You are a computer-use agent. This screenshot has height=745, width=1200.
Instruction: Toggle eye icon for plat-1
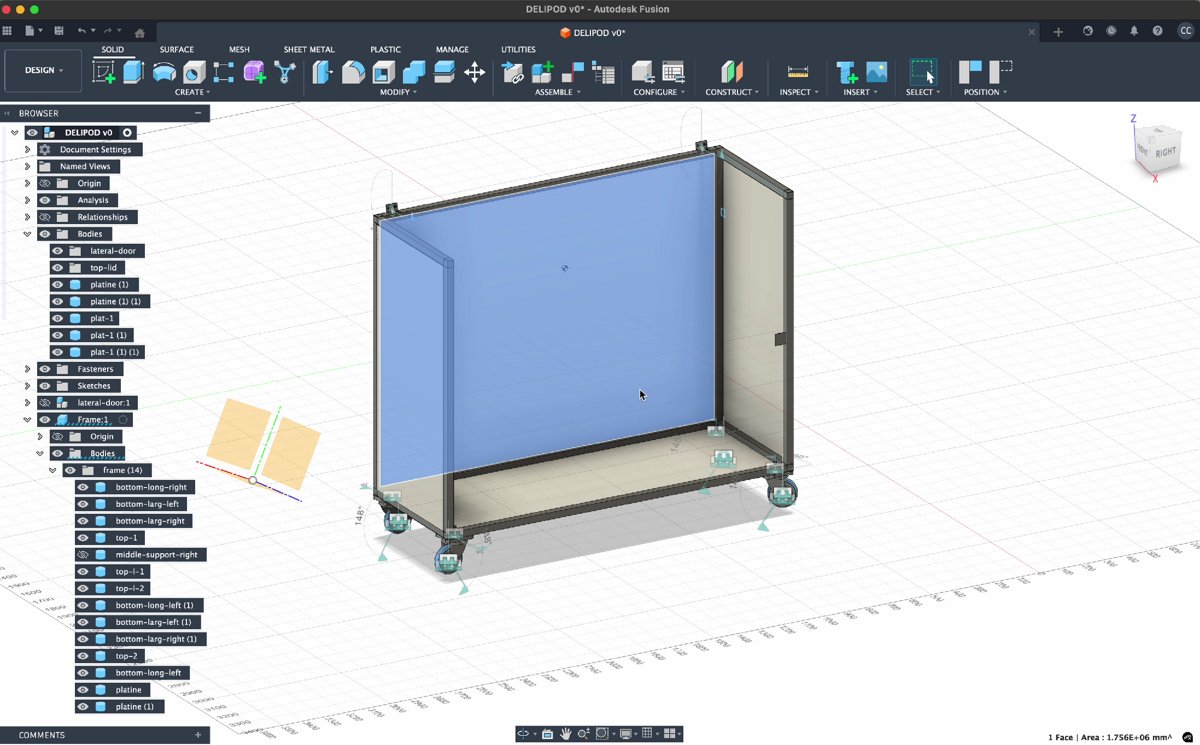coord(57,318)
